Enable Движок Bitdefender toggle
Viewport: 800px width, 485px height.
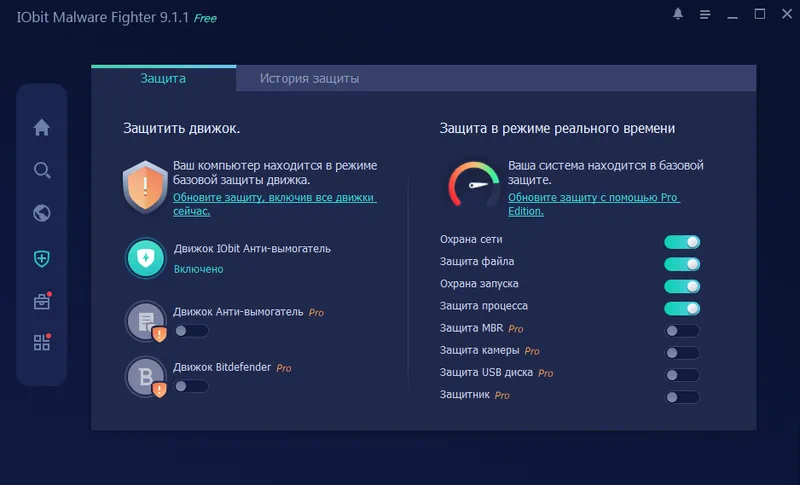(x=191, y=386)
